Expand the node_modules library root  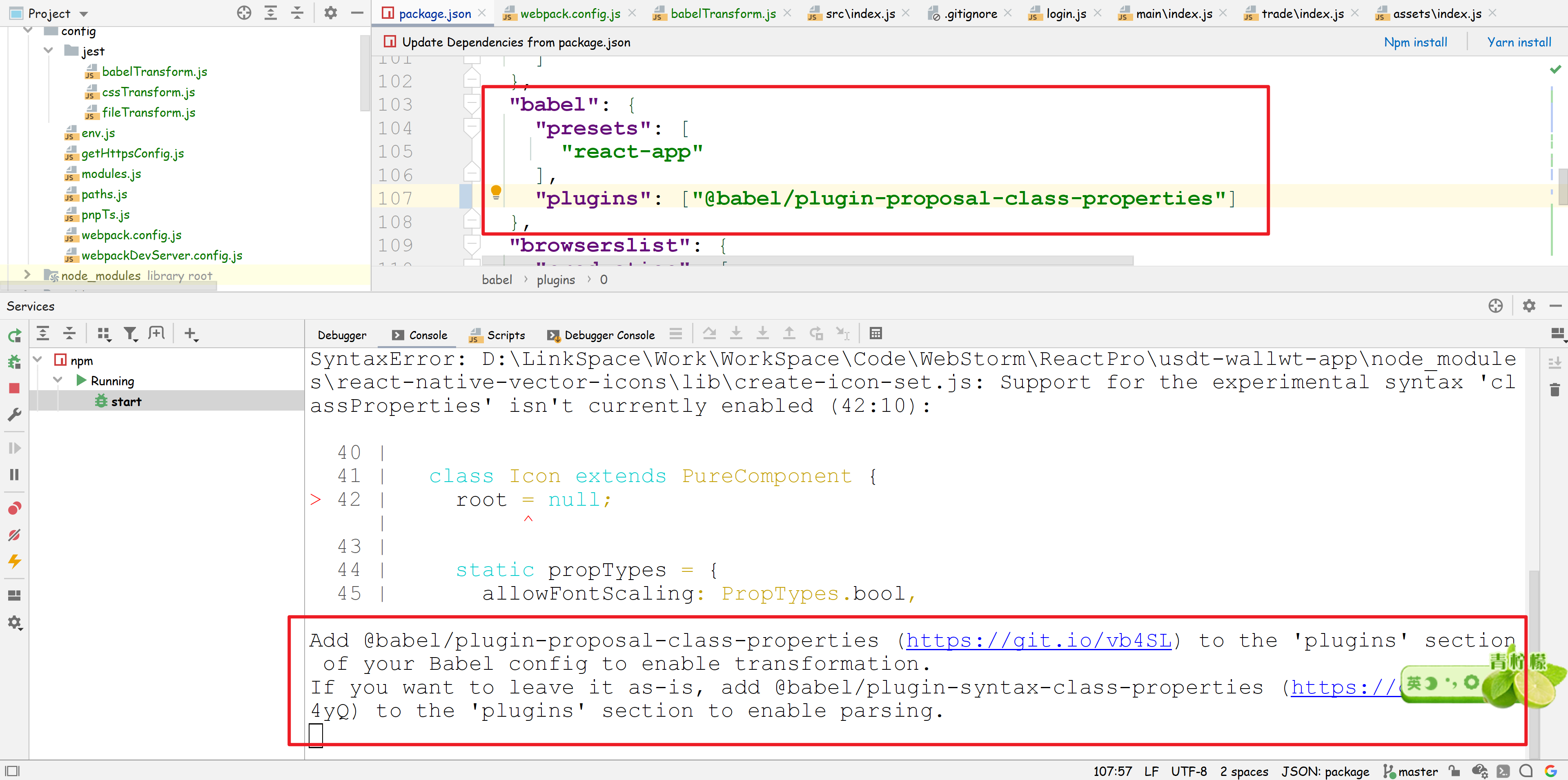point(27,275)
